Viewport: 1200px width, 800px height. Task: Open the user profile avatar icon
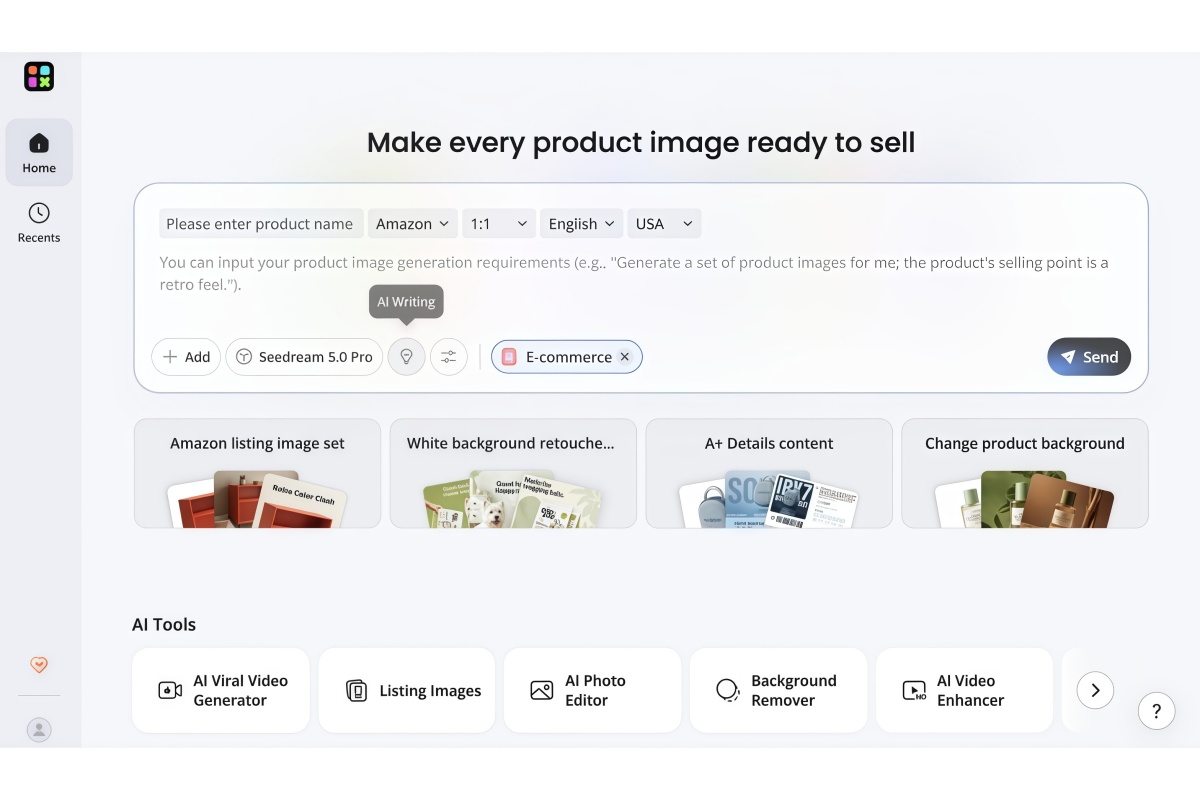pyautogui.click(x=39, y=730)
